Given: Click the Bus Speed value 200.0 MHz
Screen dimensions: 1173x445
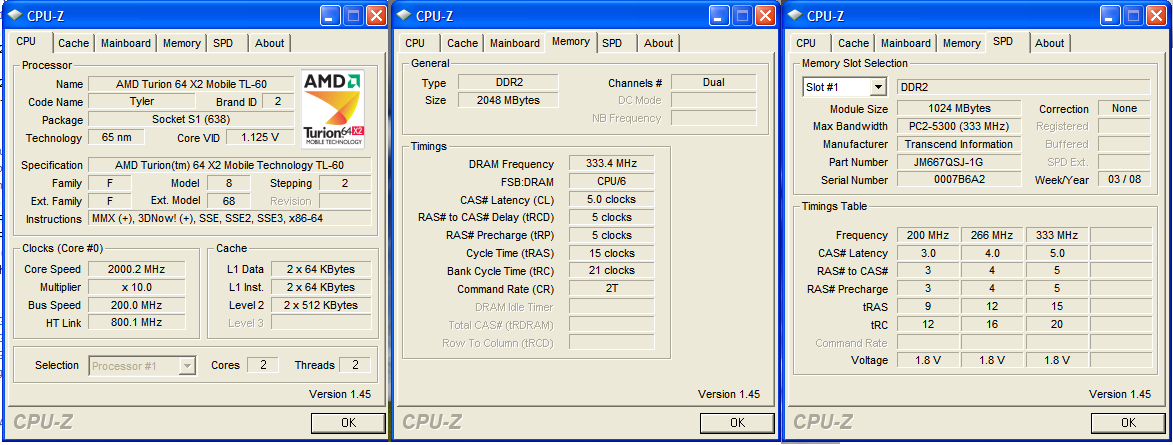Looking at the screenshot, I should click(136, 305).
